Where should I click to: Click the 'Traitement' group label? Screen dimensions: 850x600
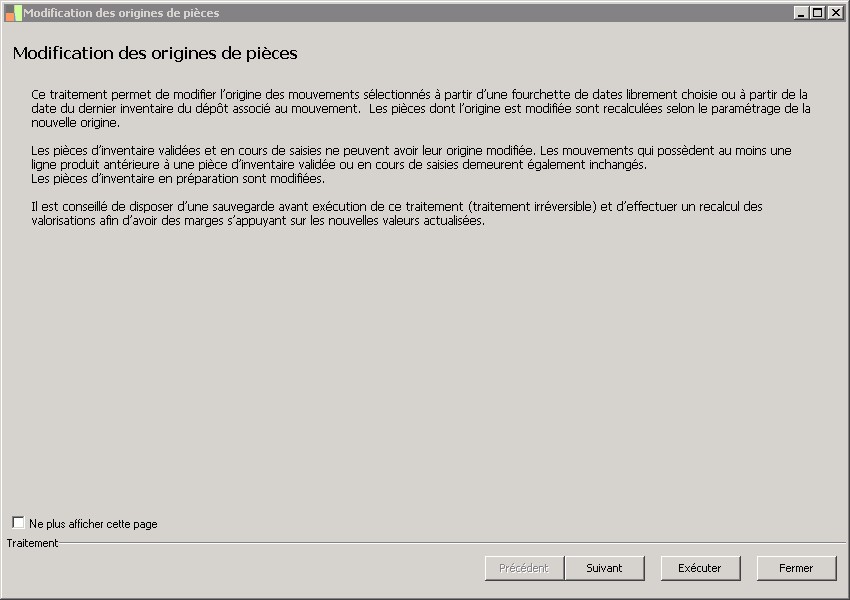pyautogui.click(x=32, y=543)
